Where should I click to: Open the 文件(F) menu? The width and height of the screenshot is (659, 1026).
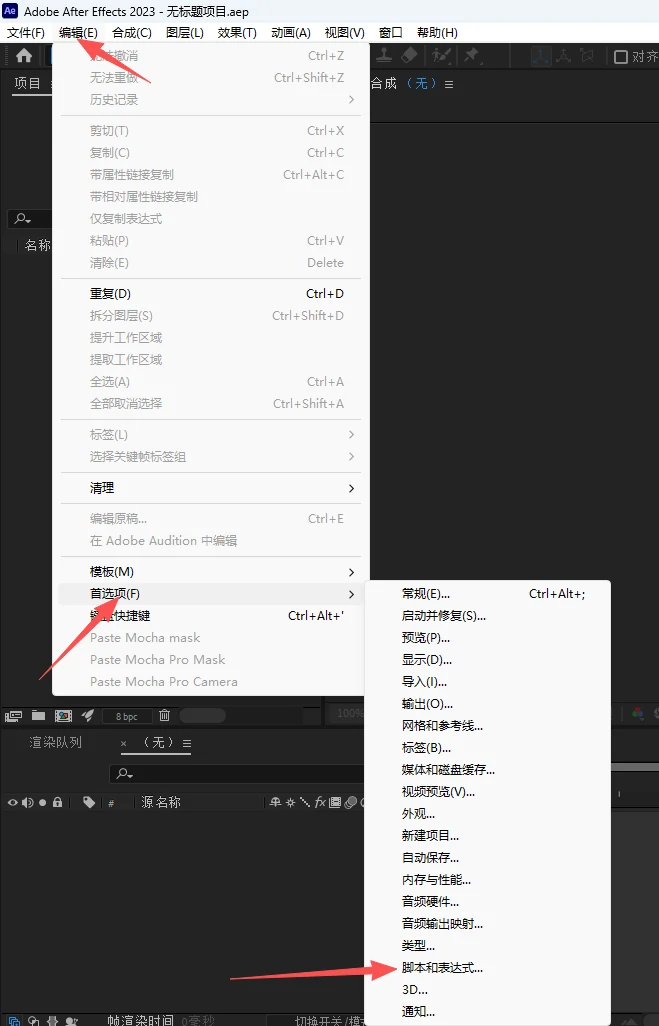26,33
